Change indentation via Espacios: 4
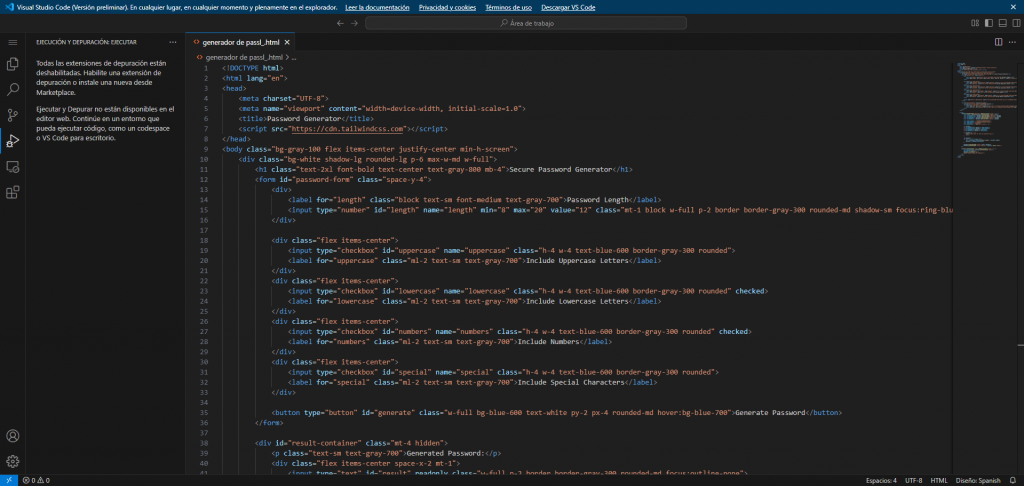 pos(881,480)
